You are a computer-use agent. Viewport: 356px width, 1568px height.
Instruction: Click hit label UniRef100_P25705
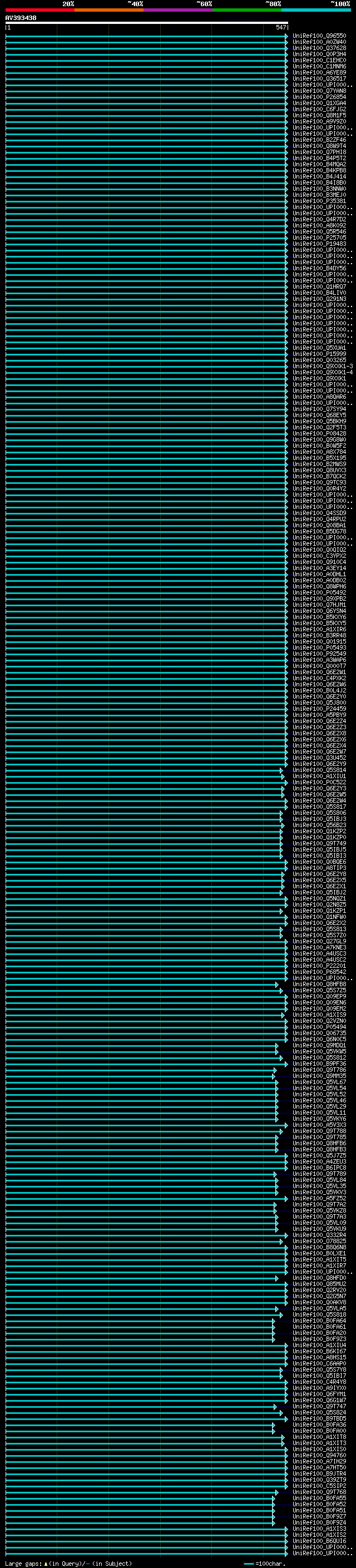pos(319,238)
